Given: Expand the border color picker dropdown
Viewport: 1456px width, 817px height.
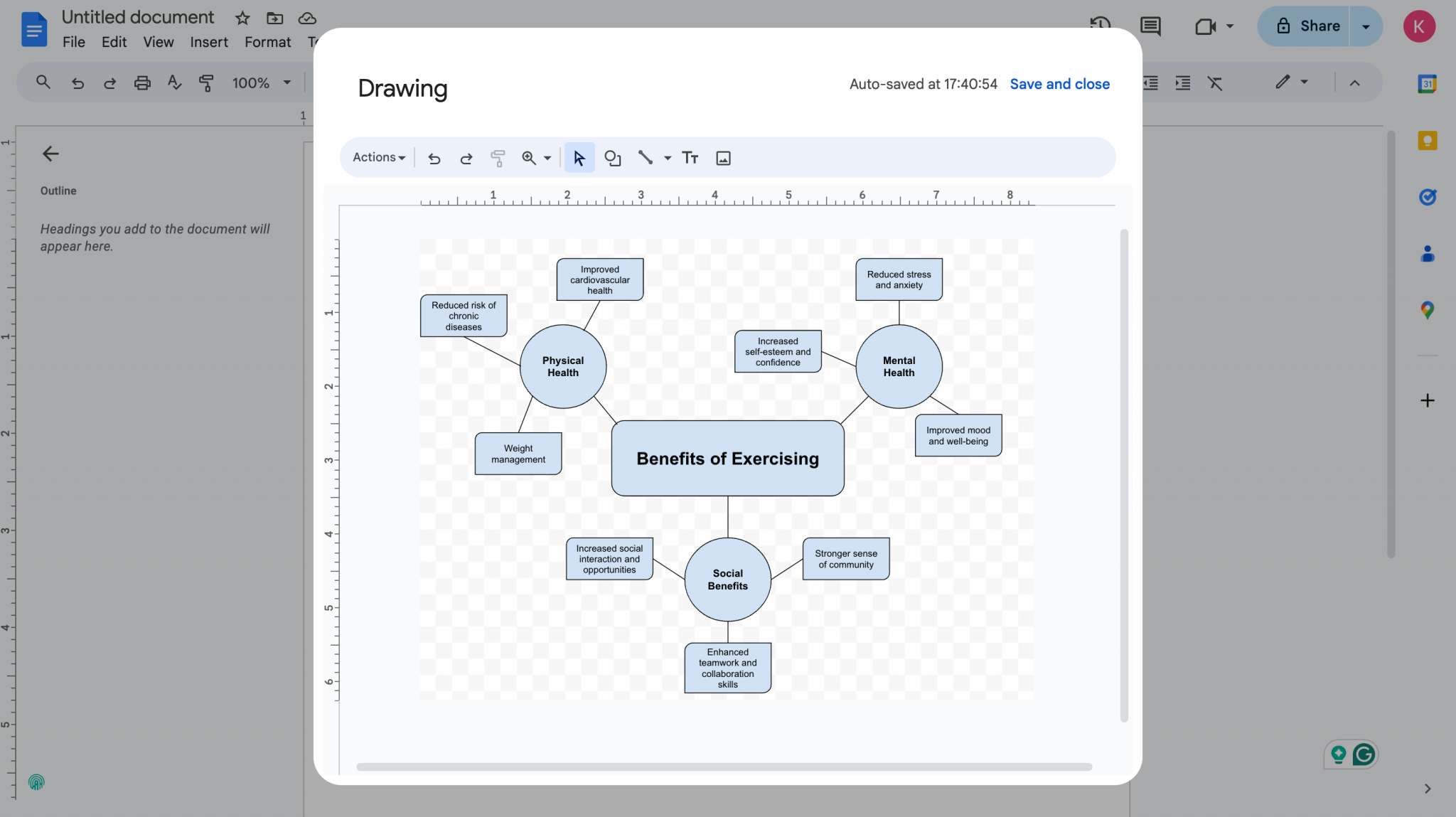Looking at the screenshot, I should tap(1303, 82).
